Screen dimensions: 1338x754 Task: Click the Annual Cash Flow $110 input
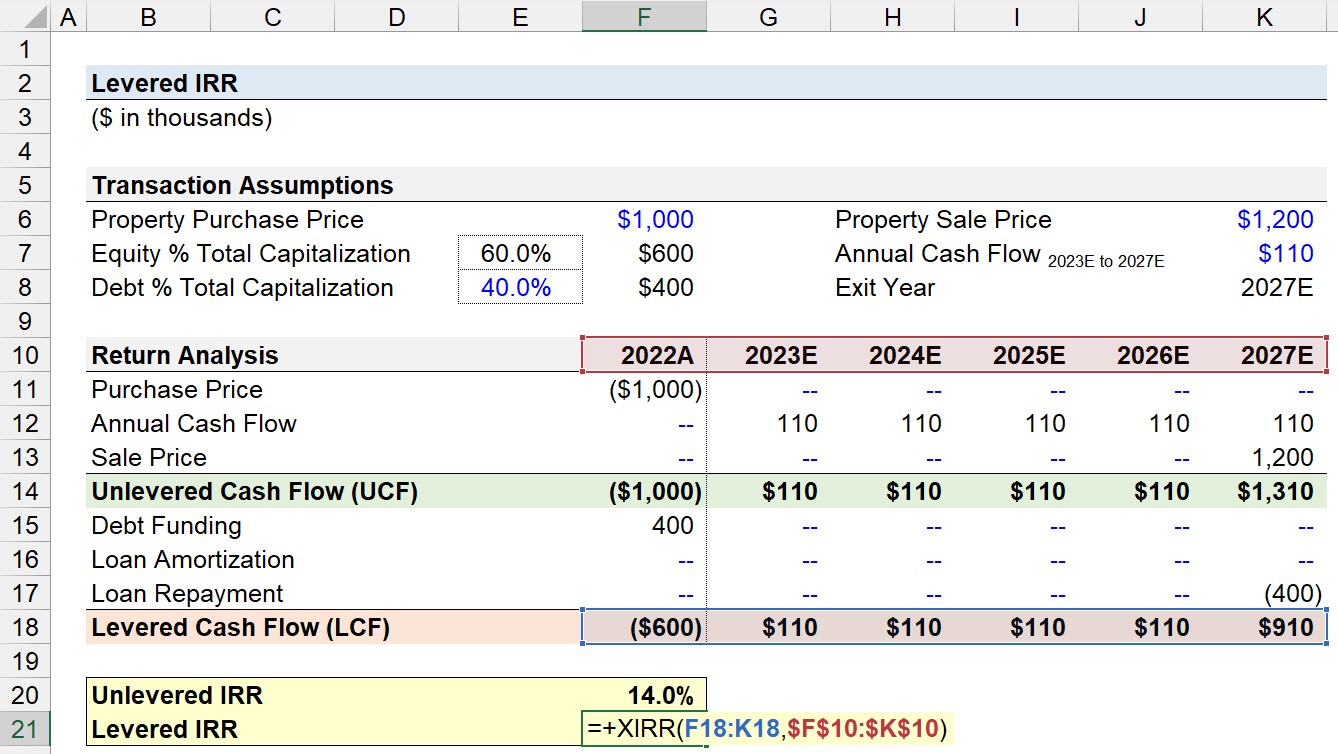pos(1286,254)
